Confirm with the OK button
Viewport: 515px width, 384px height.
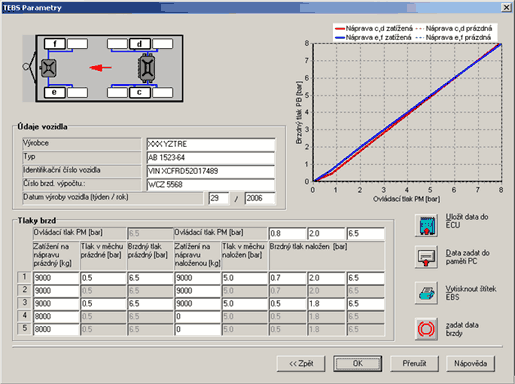358,363
